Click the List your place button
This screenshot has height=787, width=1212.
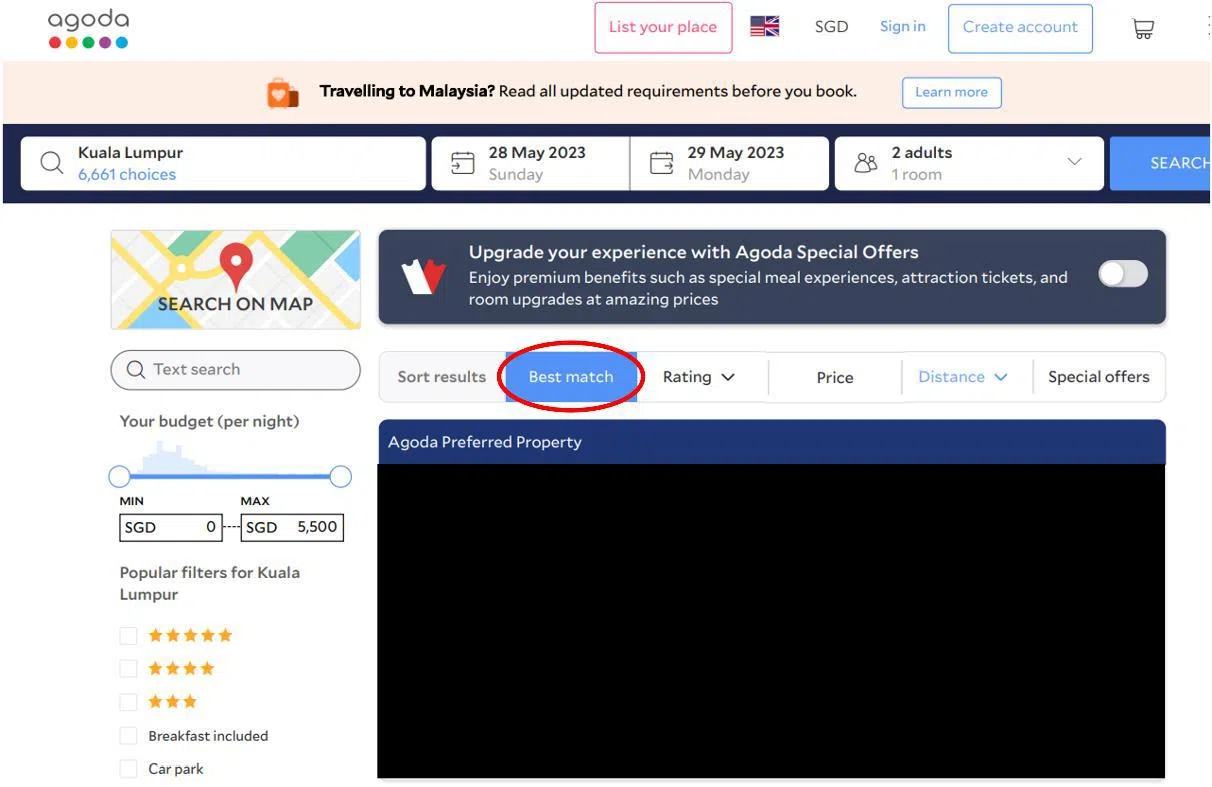click(x=662, y=27)
